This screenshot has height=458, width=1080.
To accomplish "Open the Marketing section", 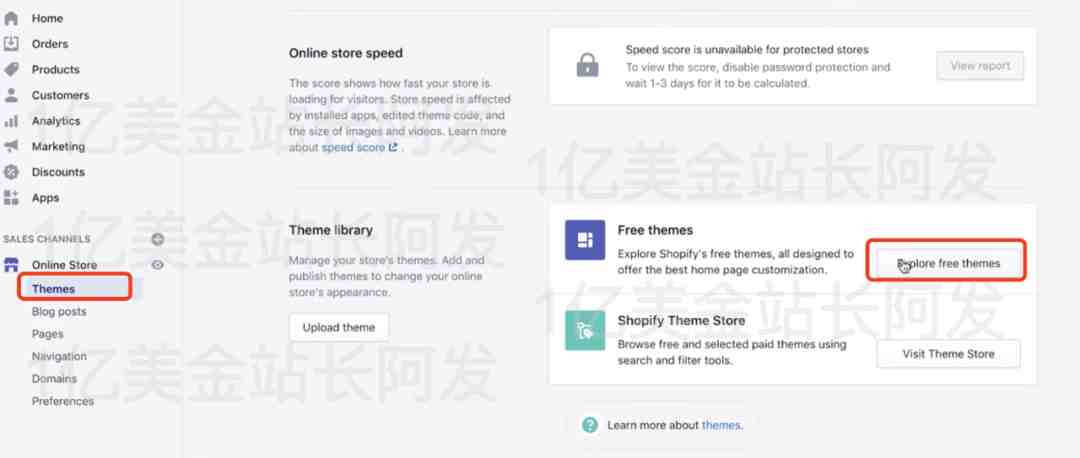I will pos(58,147).
